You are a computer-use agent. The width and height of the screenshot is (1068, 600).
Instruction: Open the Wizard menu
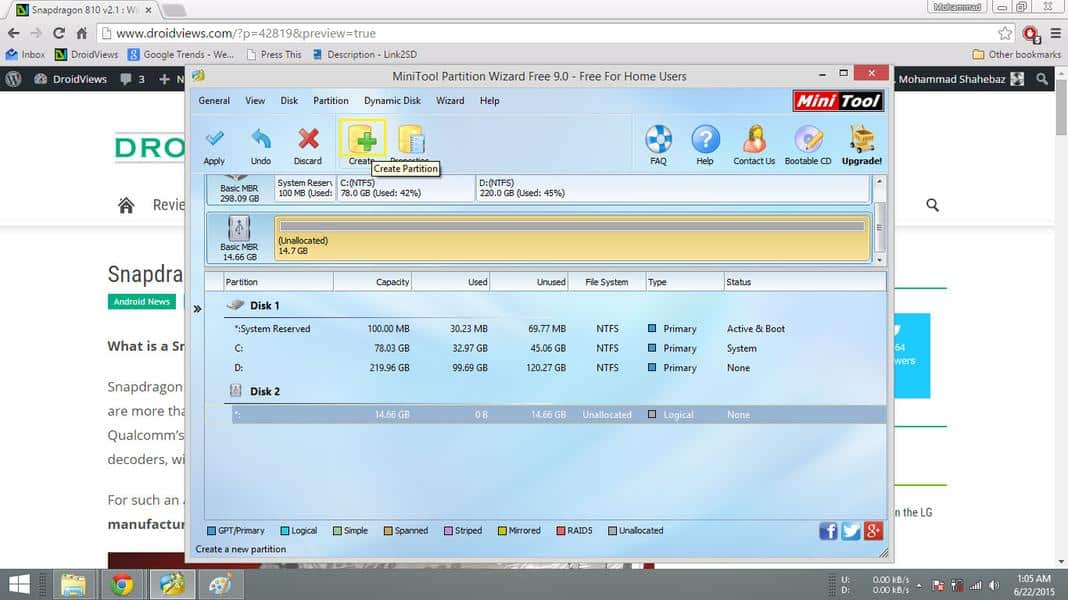point(450,101)
